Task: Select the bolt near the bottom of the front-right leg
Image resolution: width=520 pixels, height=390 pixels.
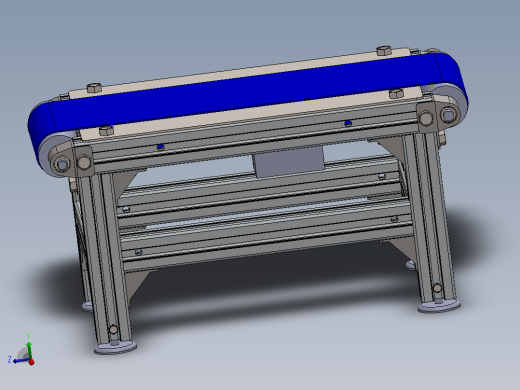Action: [x=437, y=288]
